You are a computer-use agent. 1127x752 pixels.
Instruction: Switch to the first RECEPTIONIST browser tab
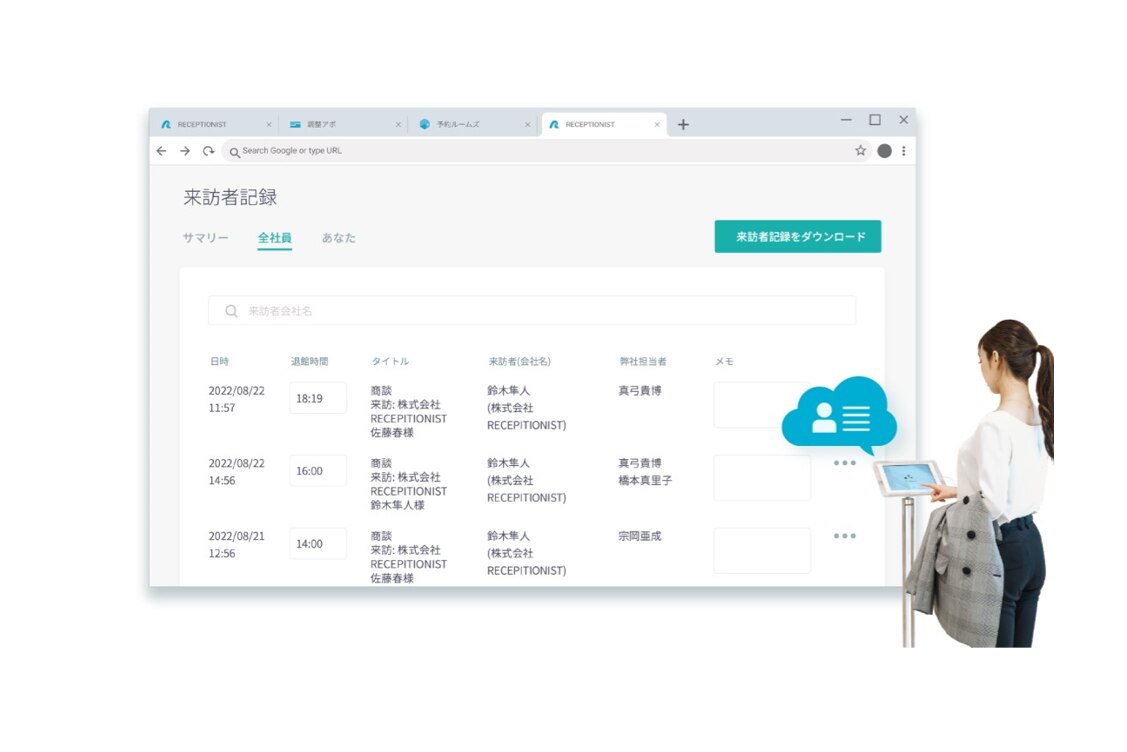point(214,124)
